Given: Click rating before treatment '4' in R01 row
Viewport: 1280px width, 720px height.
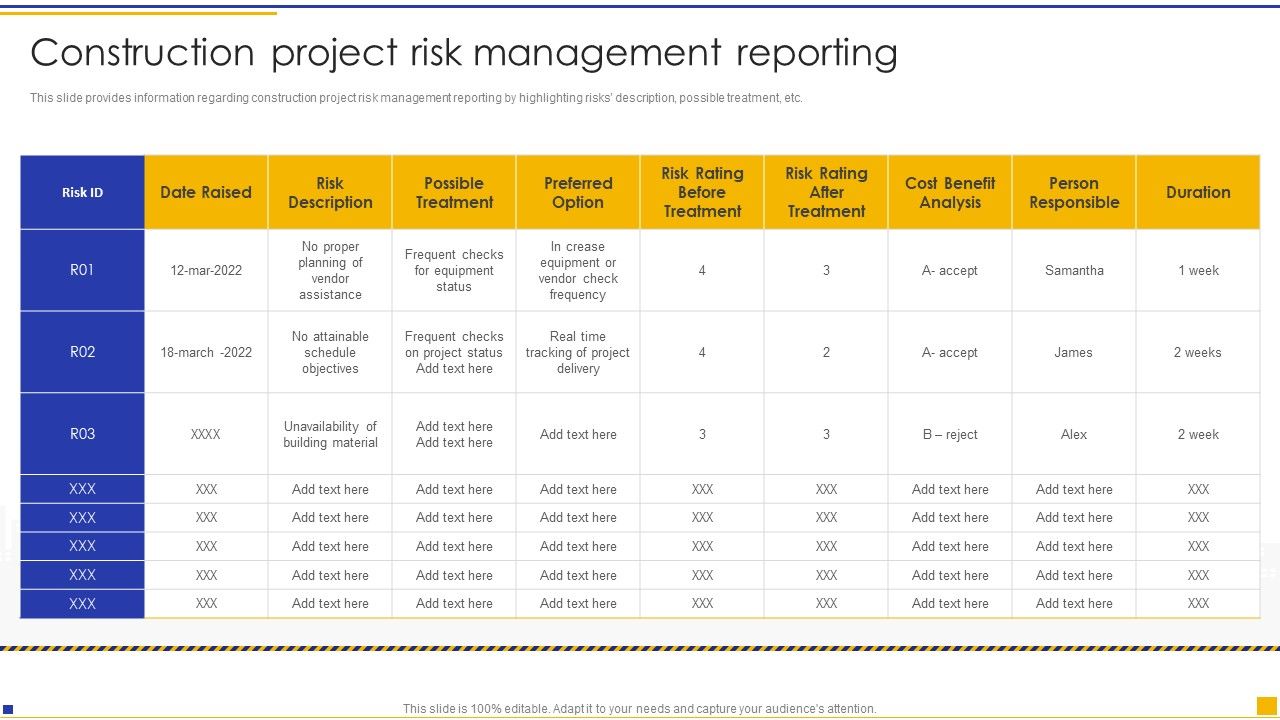Looking at the screenshot, I should click(702, 270).
